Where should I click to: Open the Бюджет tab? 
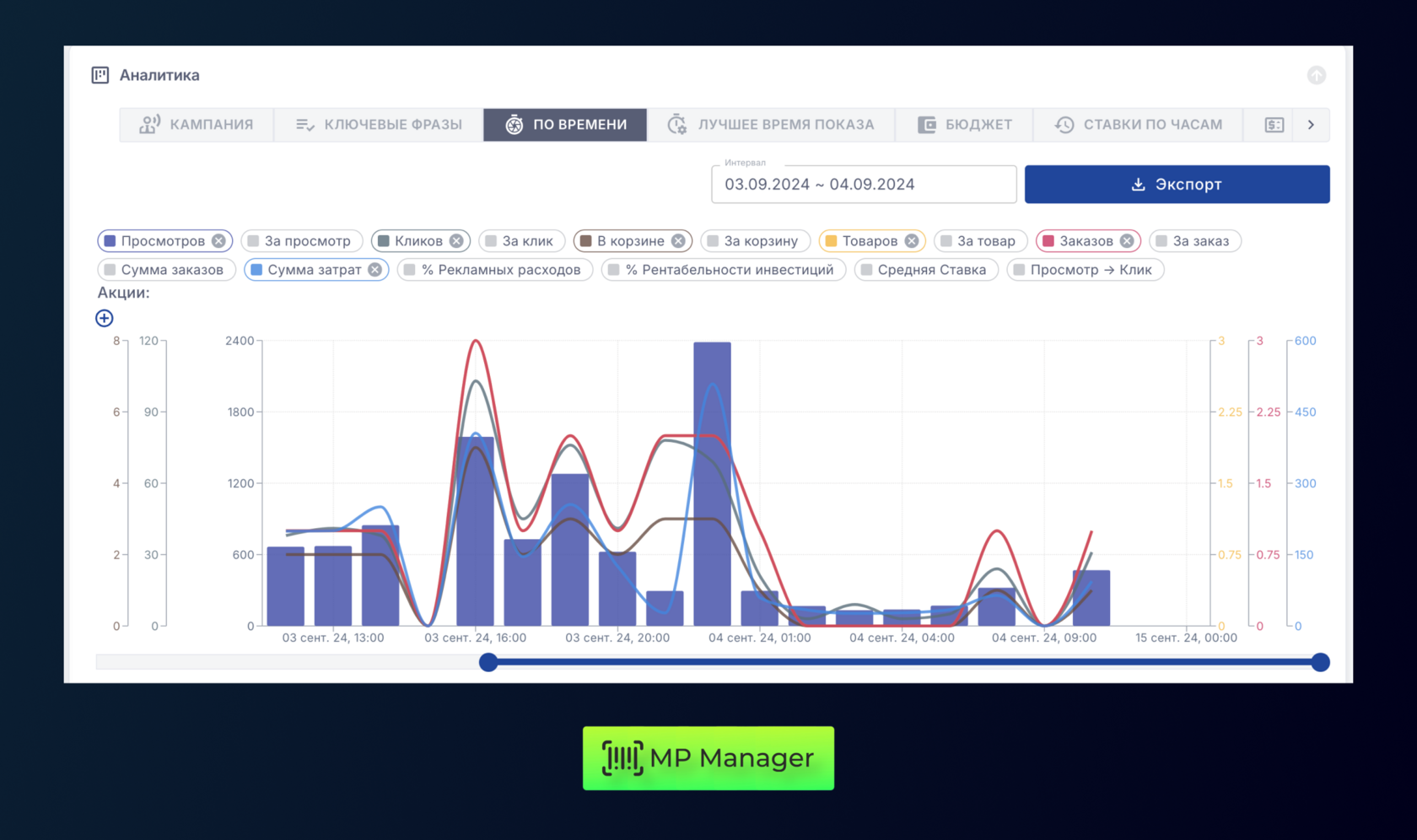[x=965, y=125]
